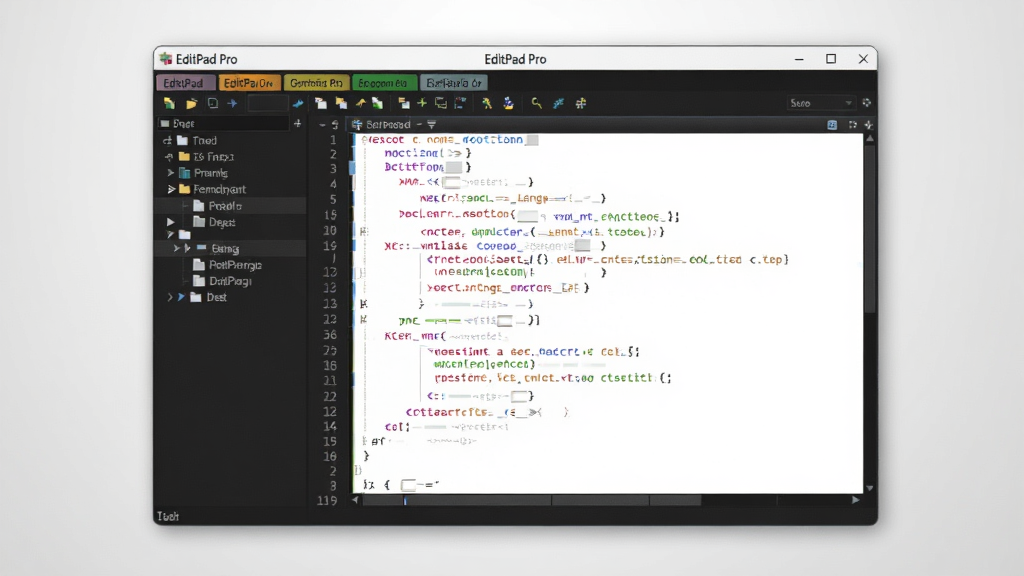Click the blue square icon in the editor tab bar

click(x=832, y=125)
